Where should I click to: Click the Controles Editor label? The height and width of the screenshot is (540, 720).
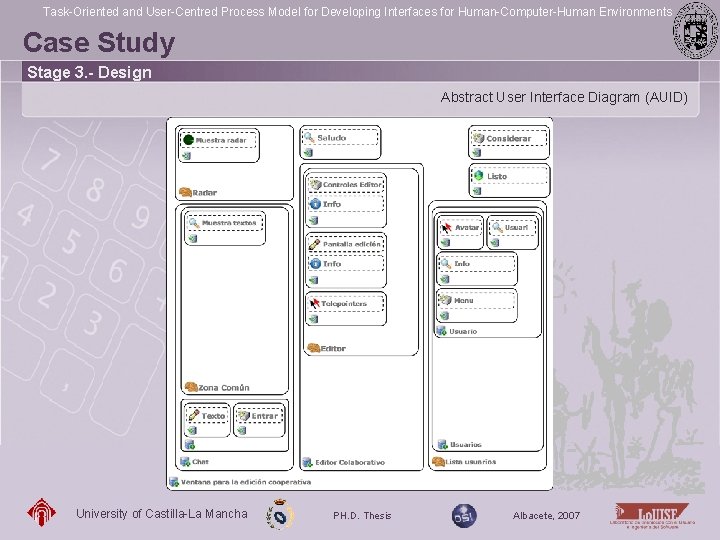pyautogui.click(x=352, y=185)
